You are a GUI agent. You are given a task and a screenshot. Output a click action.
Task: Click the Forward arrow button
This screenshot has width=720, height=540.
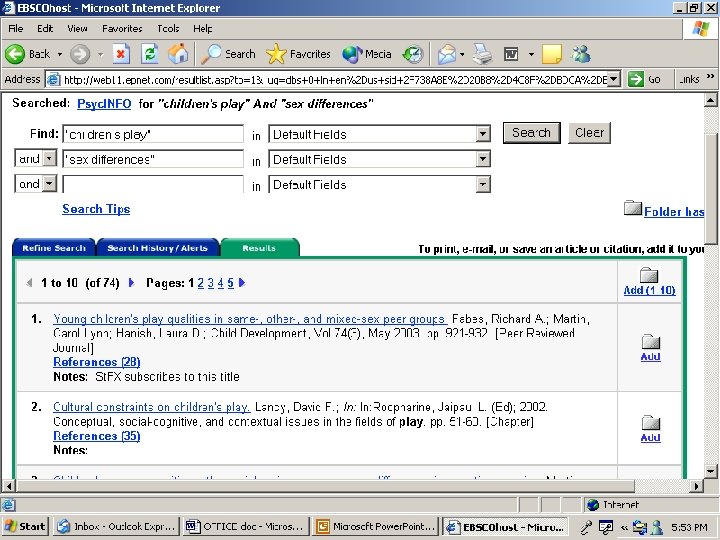coord(80,54)
